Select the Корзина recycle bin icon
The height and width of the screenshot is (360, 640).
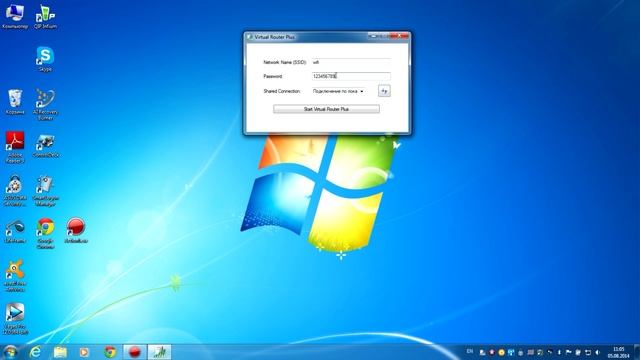click(15, 102)
